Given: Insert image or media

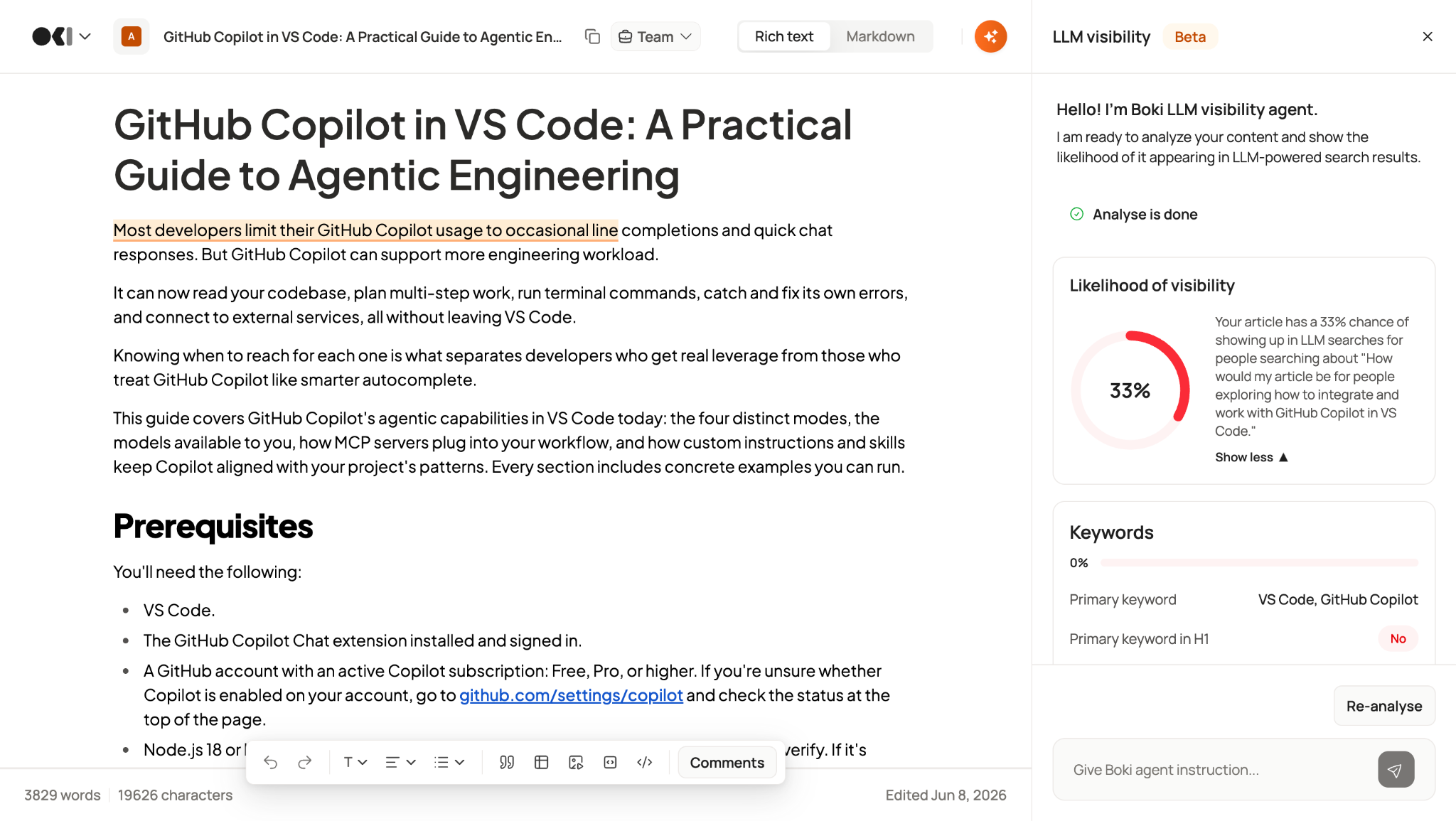Looking at the screenshot, I should coord(576,763).
